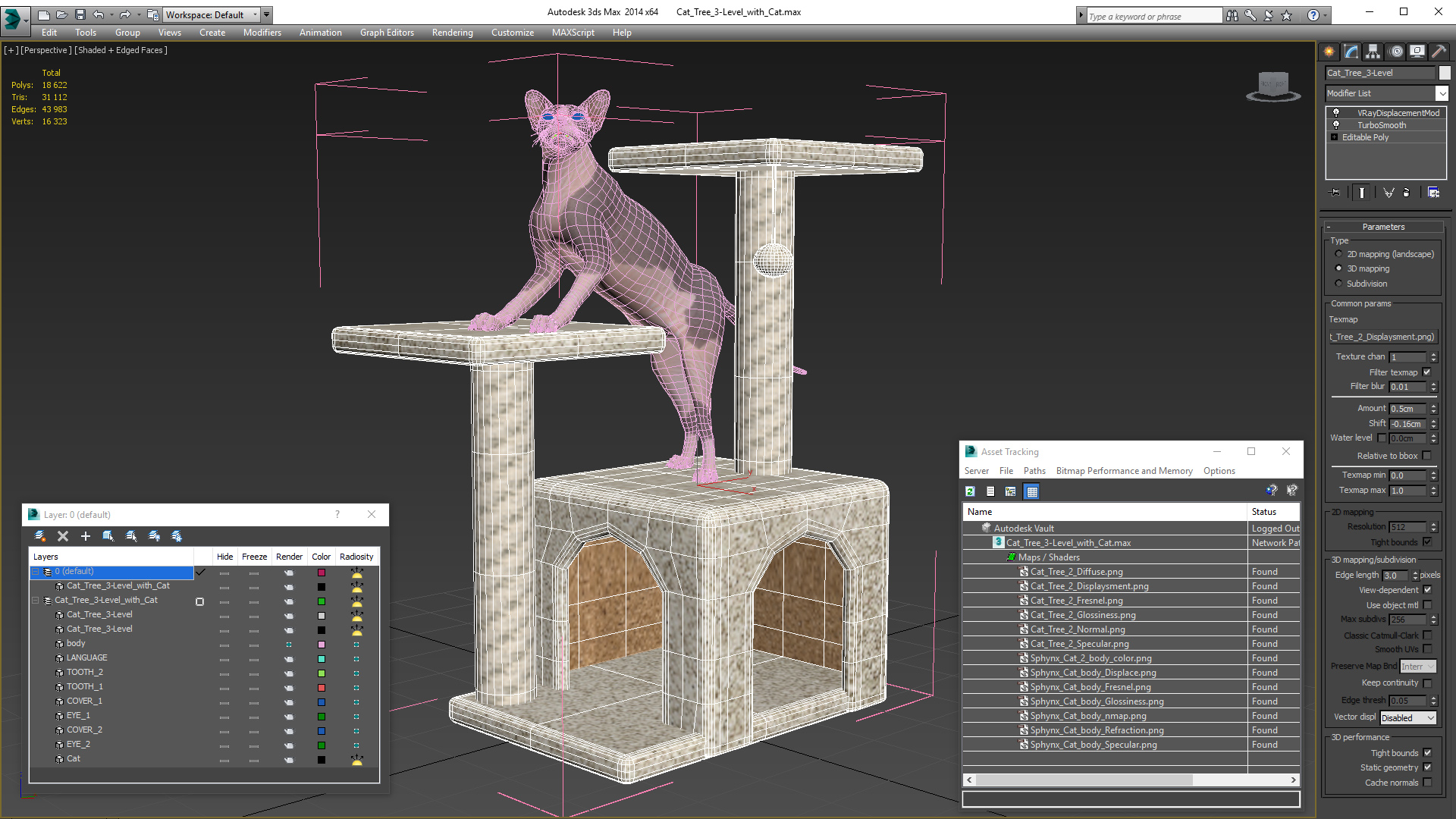Open the Vector displ Disabled dropdown

click(x=1408, y=718)
